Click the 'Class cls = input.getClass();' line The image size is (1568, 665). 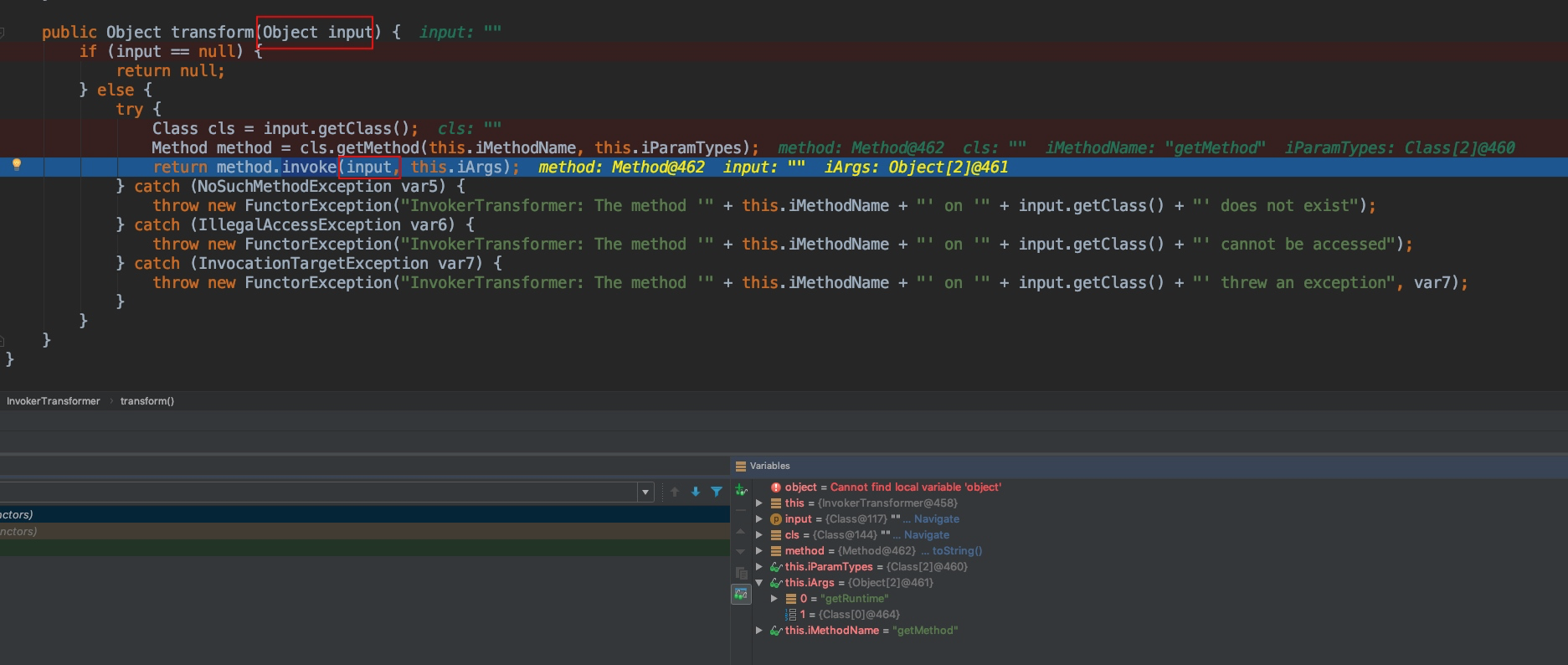tap(285, 129)
